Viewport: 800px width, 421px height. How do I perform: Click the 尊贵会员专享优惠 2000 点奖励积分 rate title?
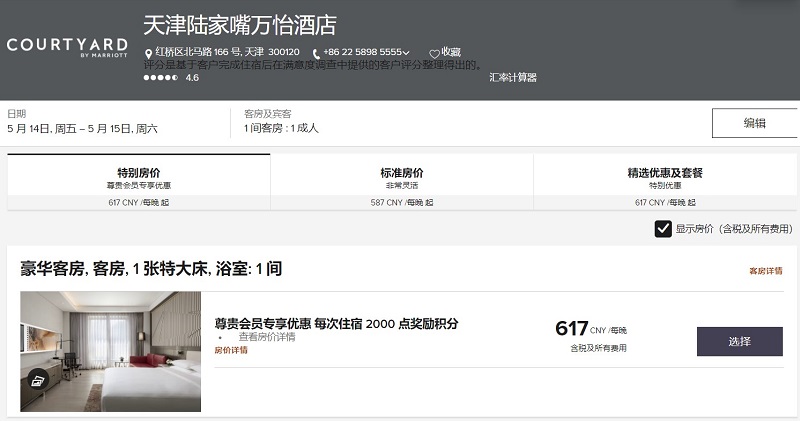coord(336,324)
